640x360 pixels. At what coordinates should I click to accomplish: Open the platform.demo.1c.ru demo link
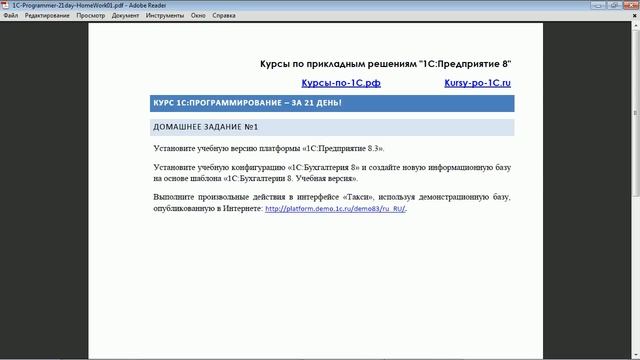[x=335, y=209]
